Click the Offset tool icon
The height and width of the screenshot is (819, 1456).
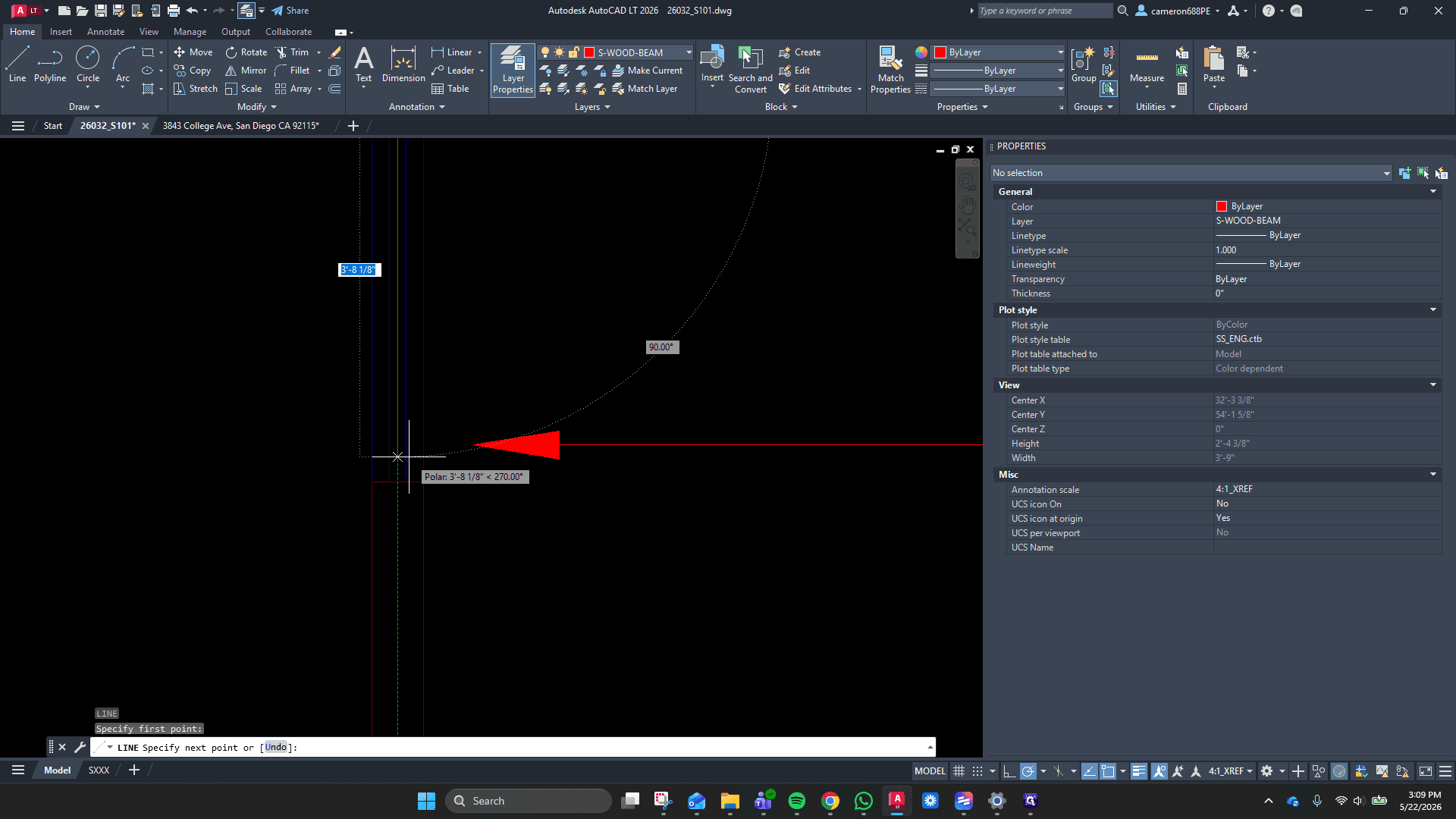tap(335, 89)
